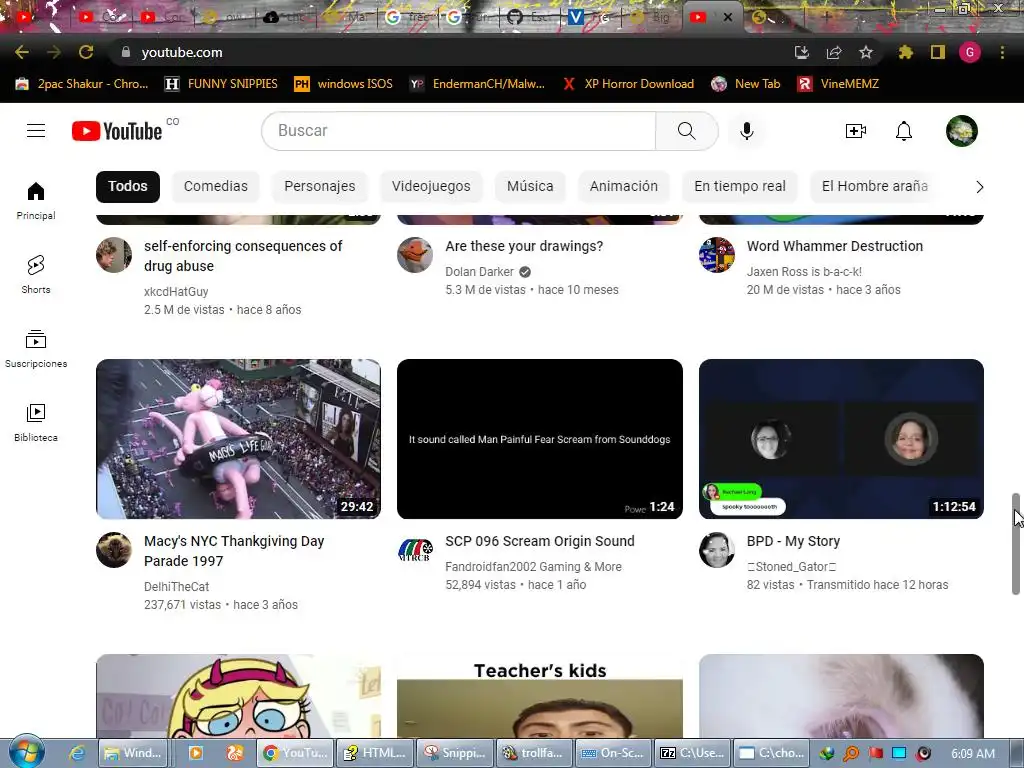The image size is (1024, 768).
Task: Open the YouTube account avatar menu
Action: pyautogui.click(x=962, y=131)
